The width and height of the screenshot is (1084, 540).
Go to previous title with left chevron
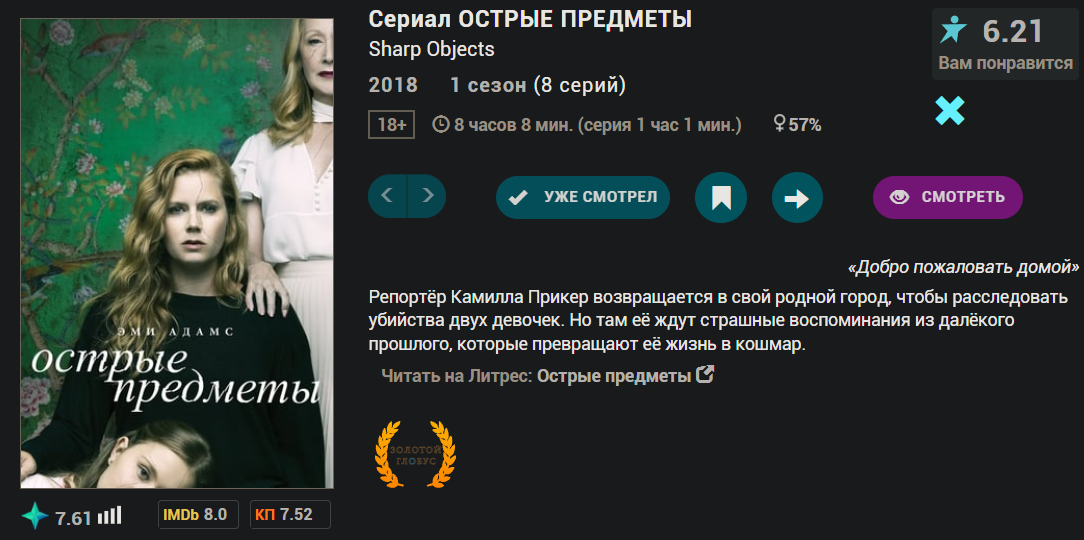point(388,196)
